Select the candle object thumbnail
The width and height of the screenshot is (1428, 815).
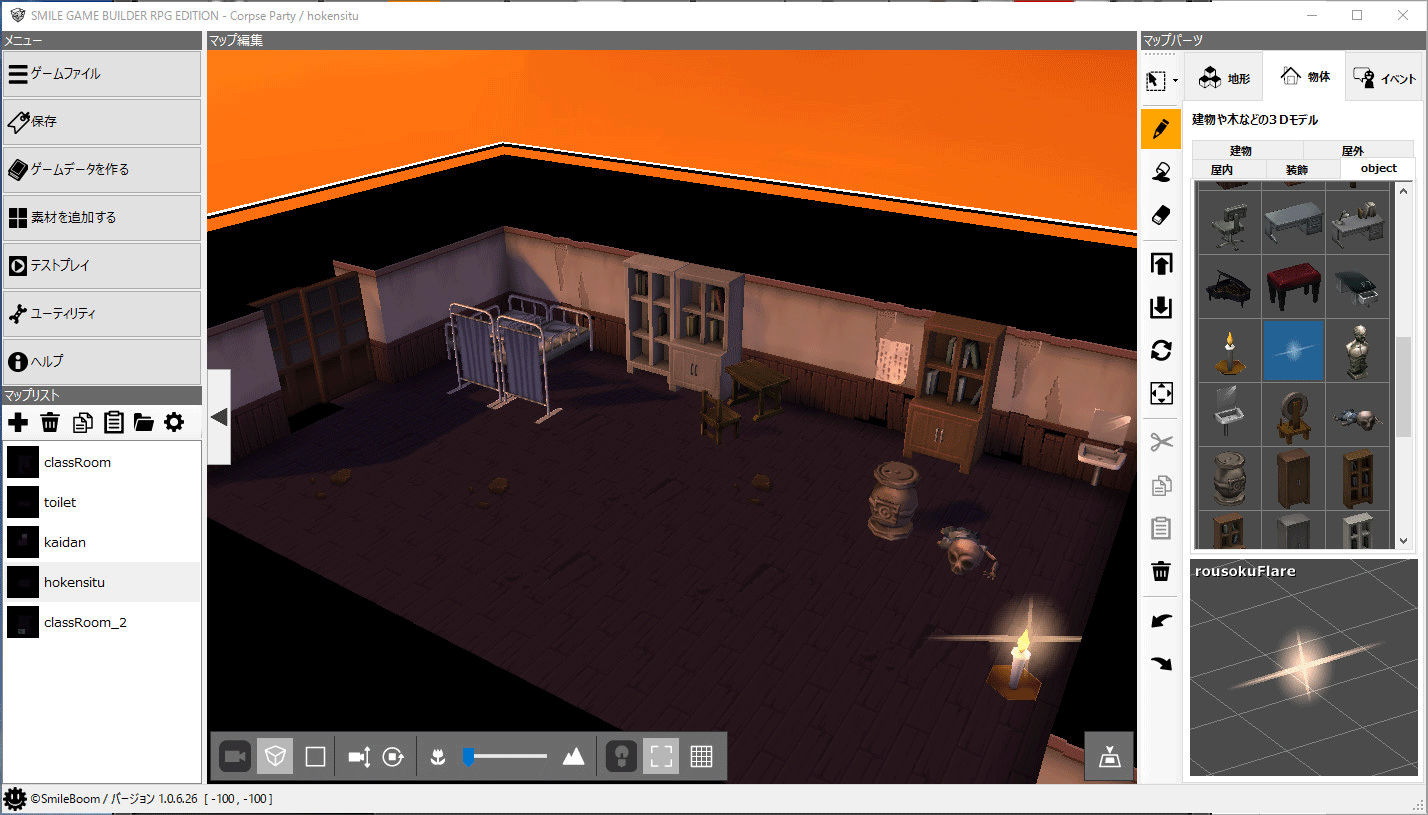[x=1230, y=351]
